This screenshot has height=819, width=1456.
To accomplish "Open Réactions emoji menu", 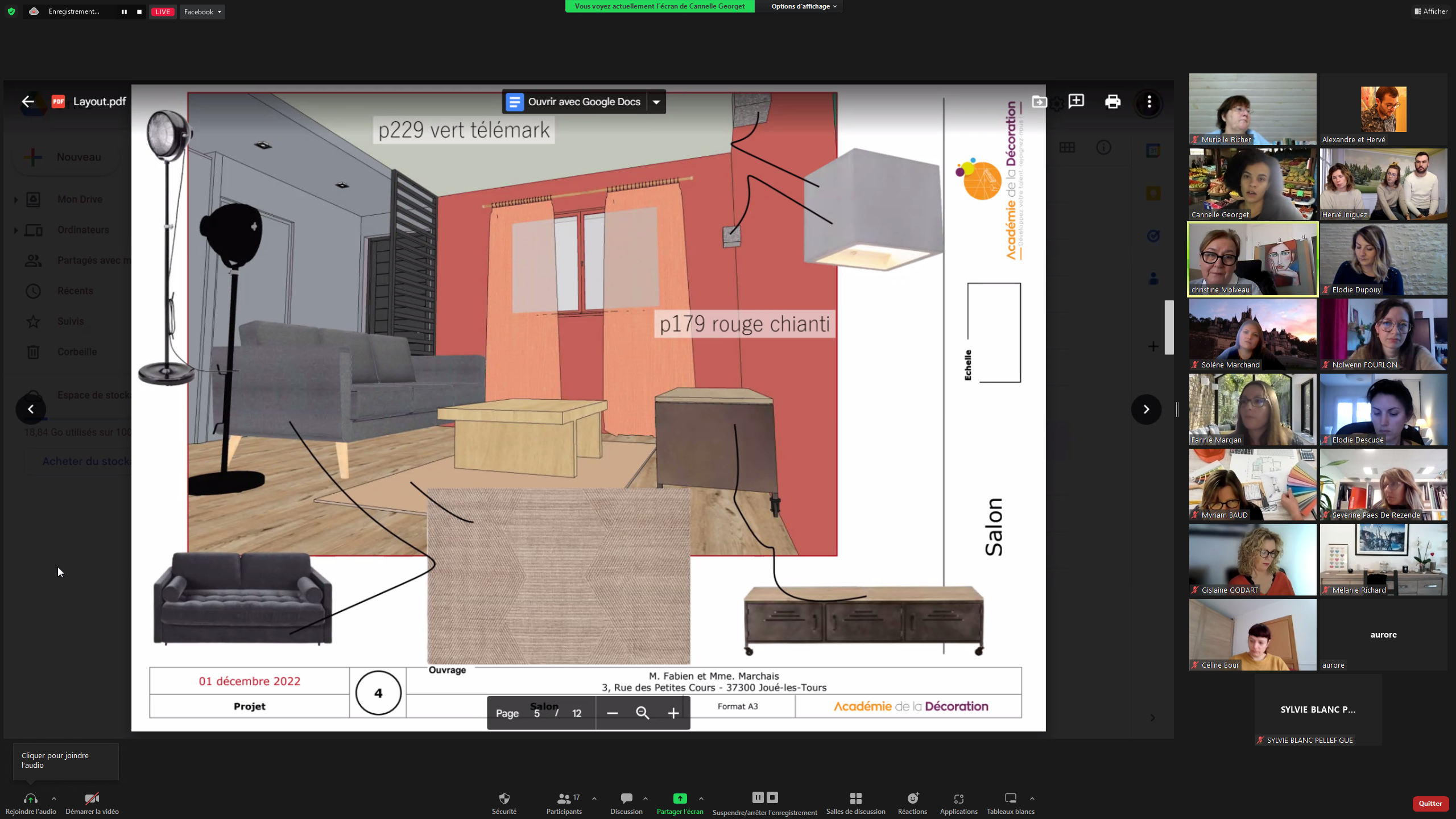I will click(x=913, y=803).
